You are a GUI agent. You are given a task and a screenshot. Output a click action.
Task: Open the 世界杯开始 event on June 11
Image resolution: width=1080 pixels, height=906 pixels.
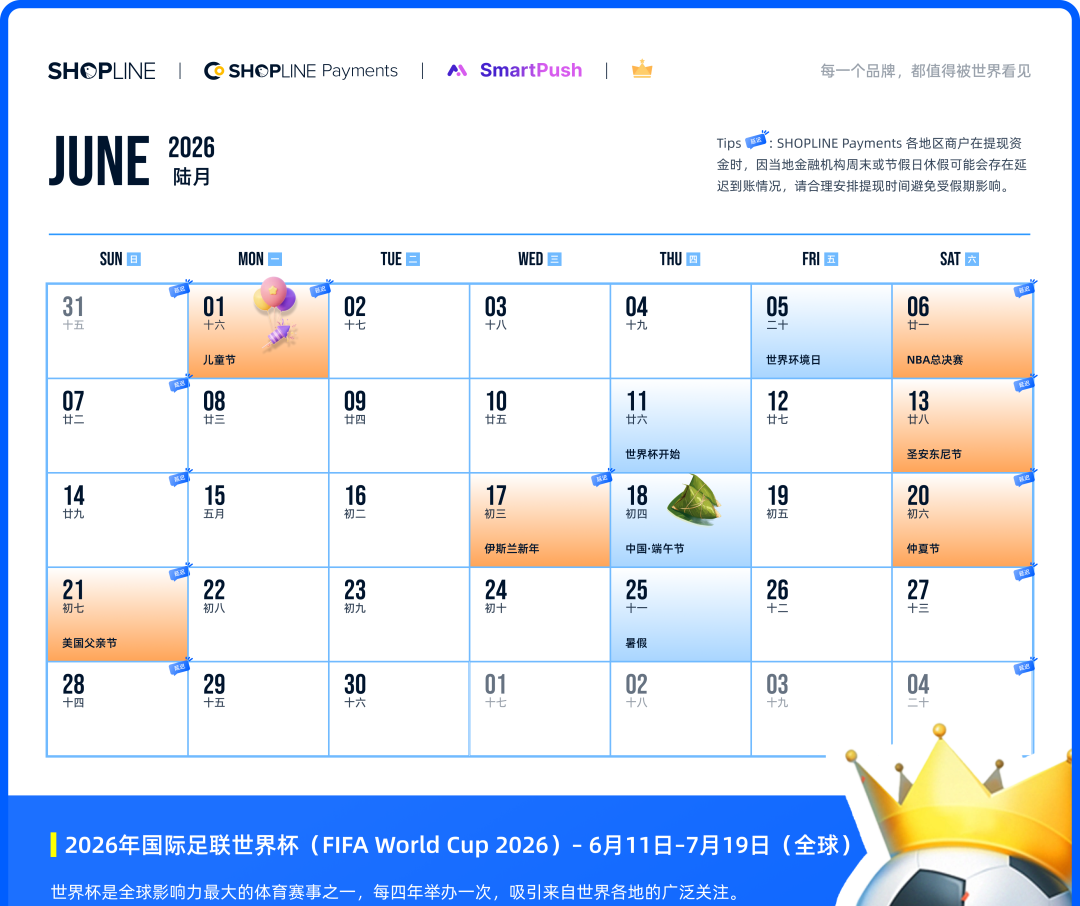pyautogui.click(x=652, y=454)
